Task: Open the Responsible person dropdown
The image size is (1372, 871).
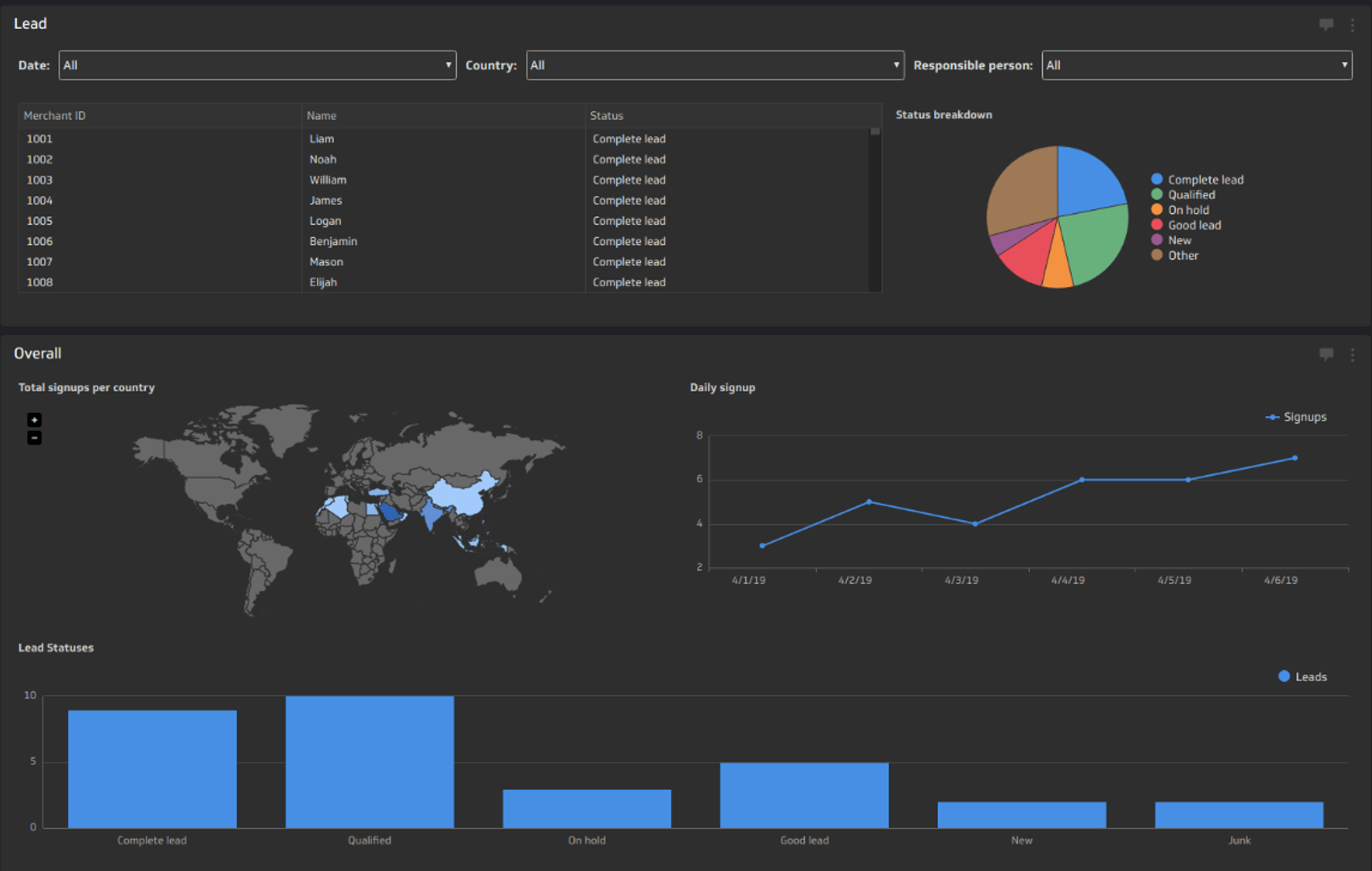Action: tap(1196, 65)
